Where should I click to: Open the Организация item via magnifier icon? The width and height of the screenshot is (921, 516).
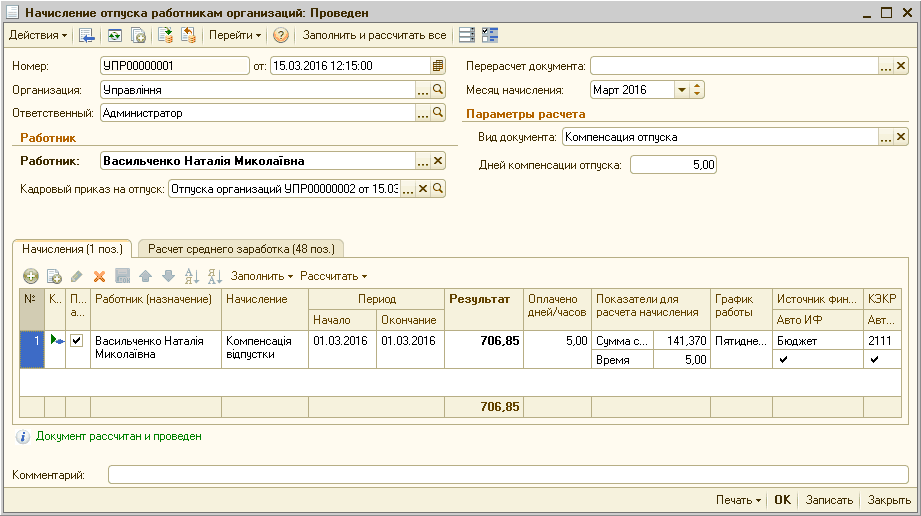coord(438,90)
